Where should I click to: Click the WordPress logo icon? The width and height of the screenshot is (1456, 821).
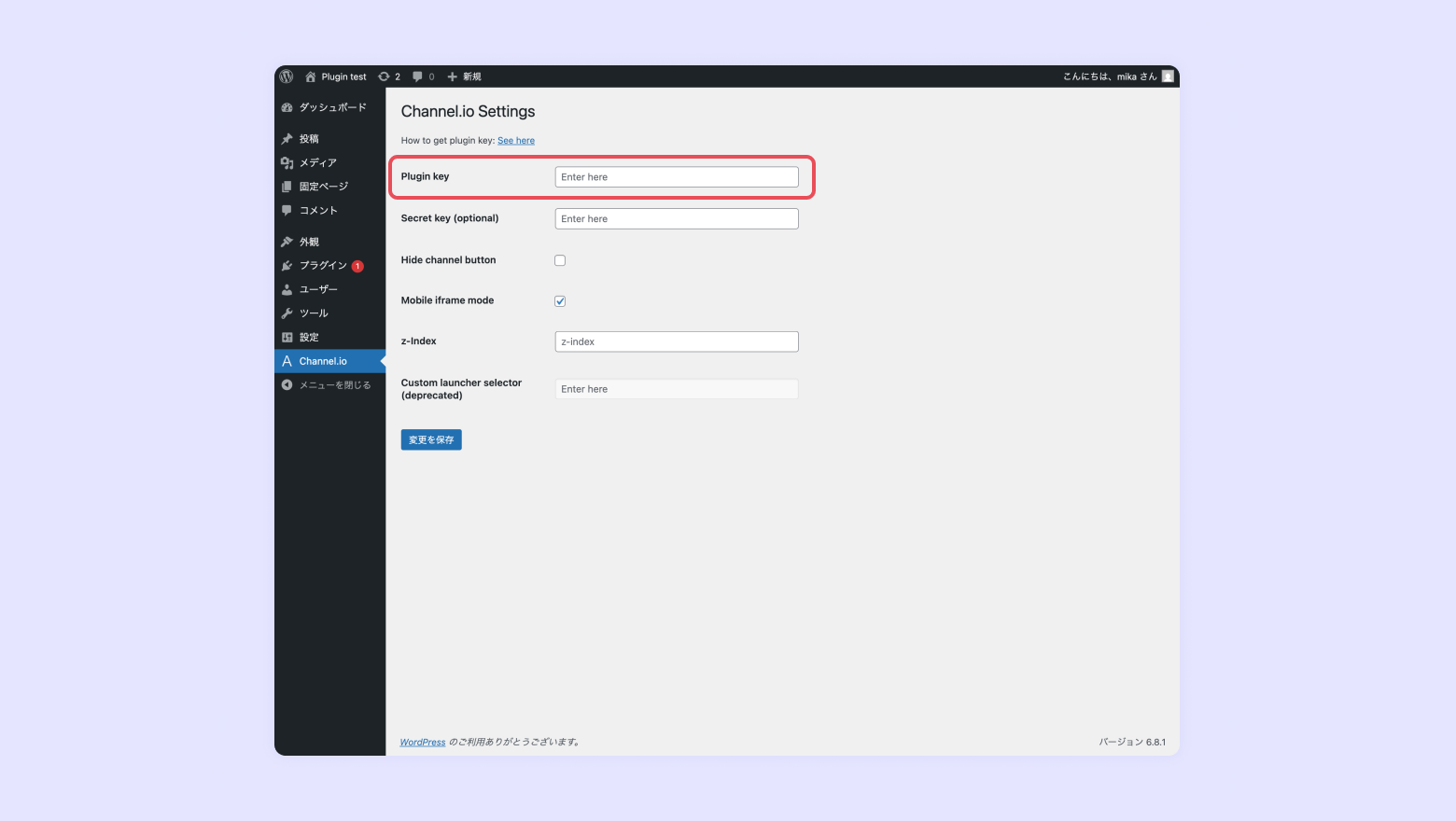(287, 77)
